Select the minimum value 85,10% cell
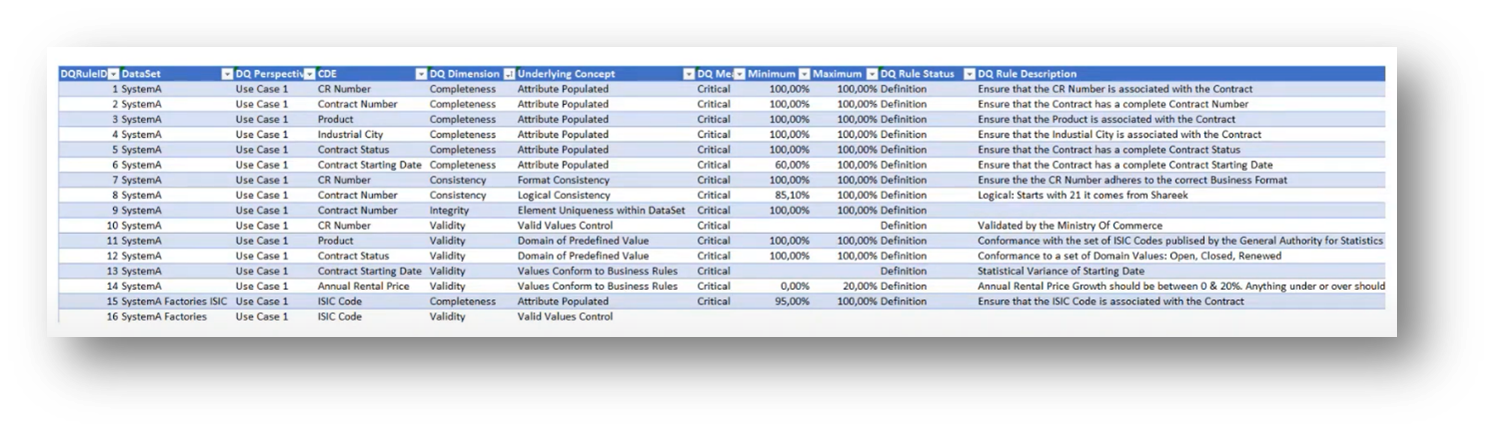Screen dimensions: 1492x432 pyautogui.click(x=791, y=195)
